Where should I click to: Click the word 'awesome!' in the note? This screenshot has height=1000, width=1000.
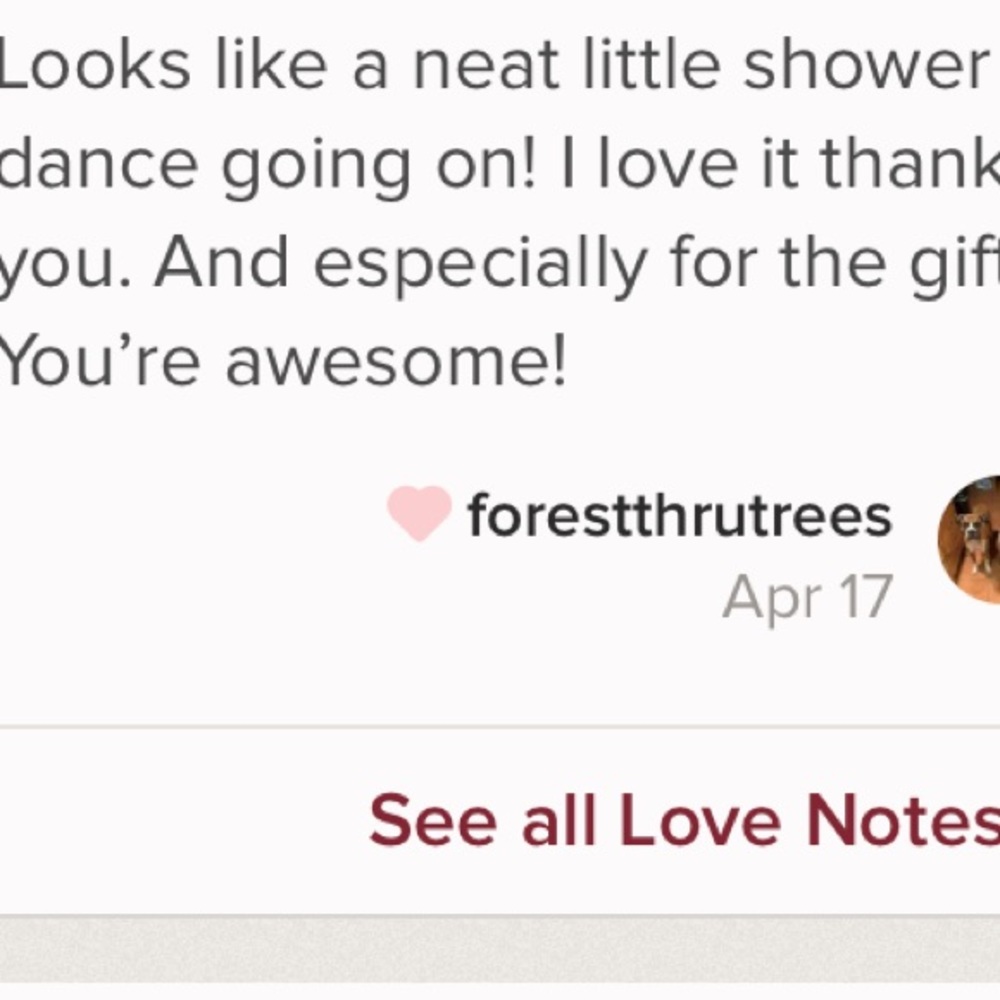[x=396, y=362]
